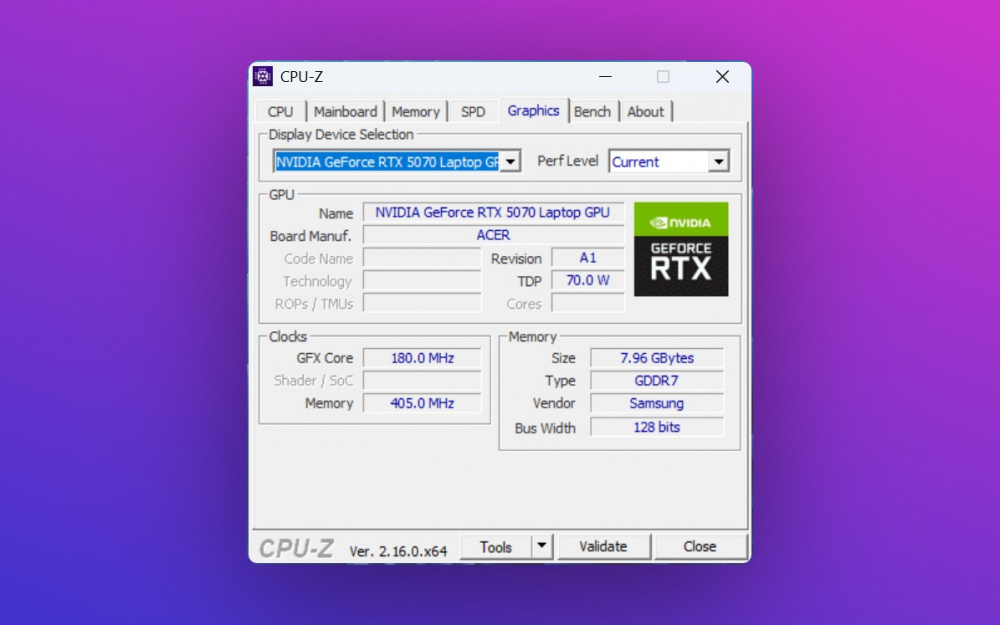Switch to the CPU tab
The image size is (1000, 625).
[x=281, y=112]
